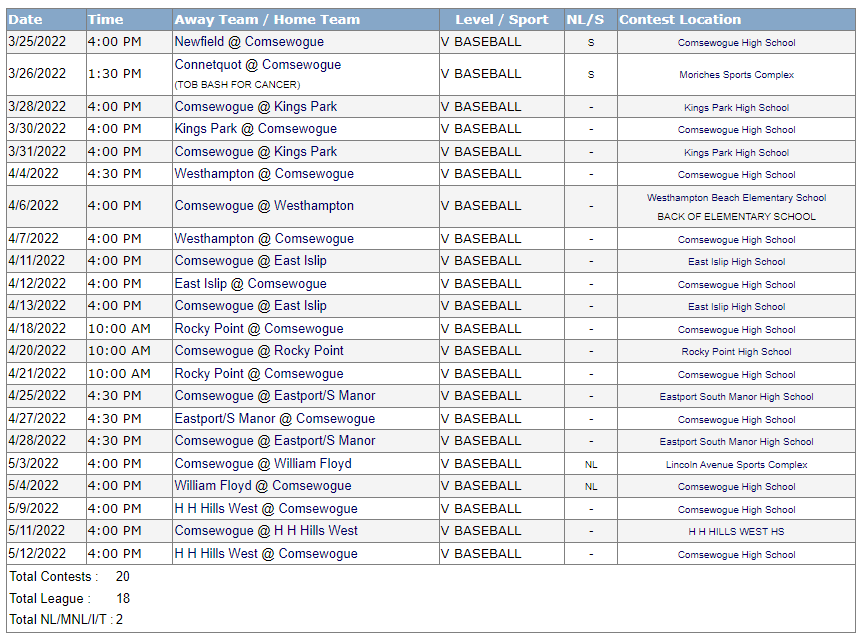862x641 pixels.
Task: Click S marker in 3/25/2022 row
Action: [591, 43]
